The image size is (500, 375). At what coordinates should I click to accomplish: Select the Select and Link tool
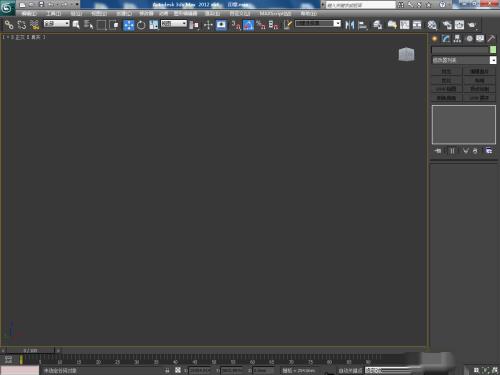pos(9,25)
